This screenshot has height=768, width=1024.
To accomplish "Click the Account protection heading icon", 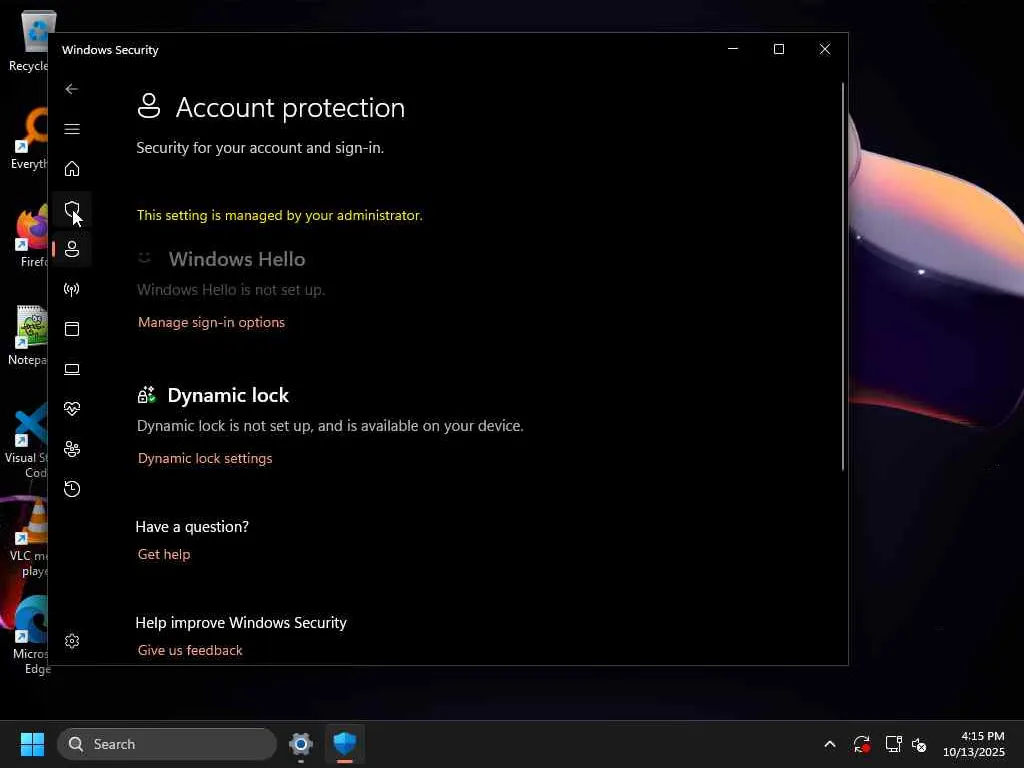I will (x=149, y=106).
